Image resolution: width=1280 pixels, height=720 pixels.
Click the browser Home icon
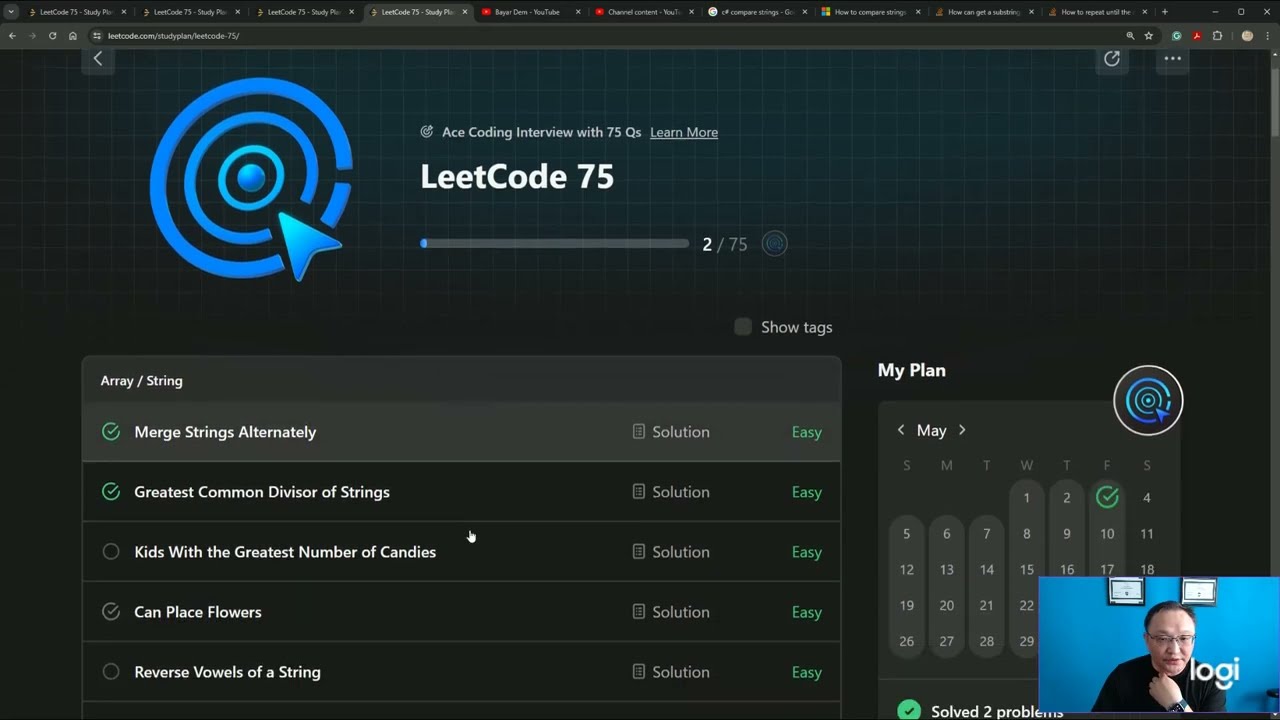73,36
